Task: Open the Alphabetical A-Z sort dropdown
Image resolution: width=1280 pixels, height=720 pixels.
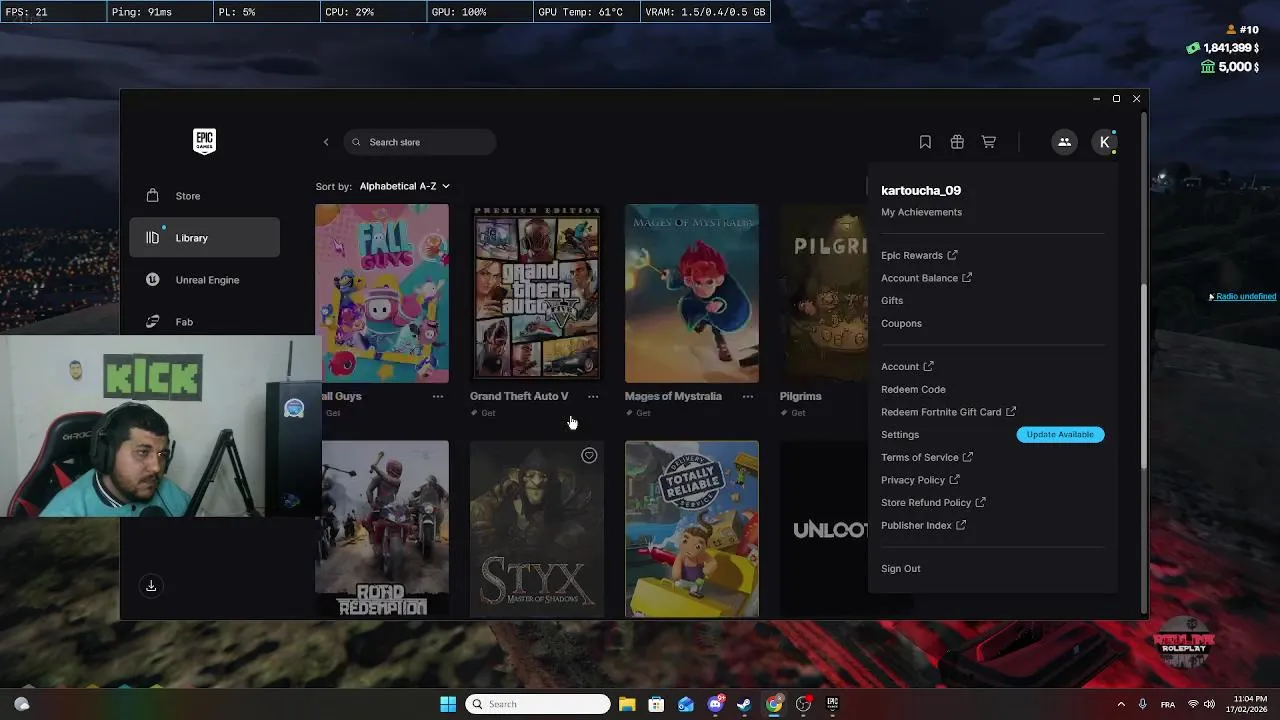Action: (x=405, y=186)
